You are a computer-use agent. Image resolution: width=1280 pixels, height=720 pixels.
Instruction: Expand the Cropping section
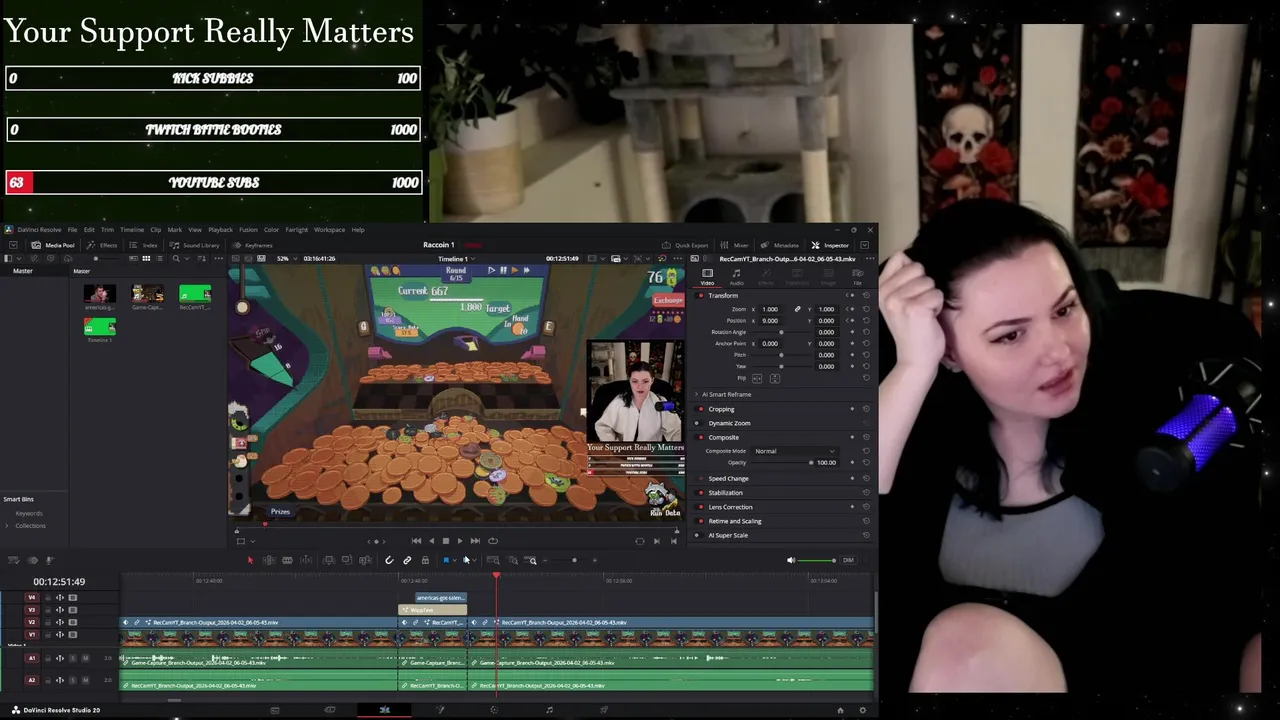(721, 409)
